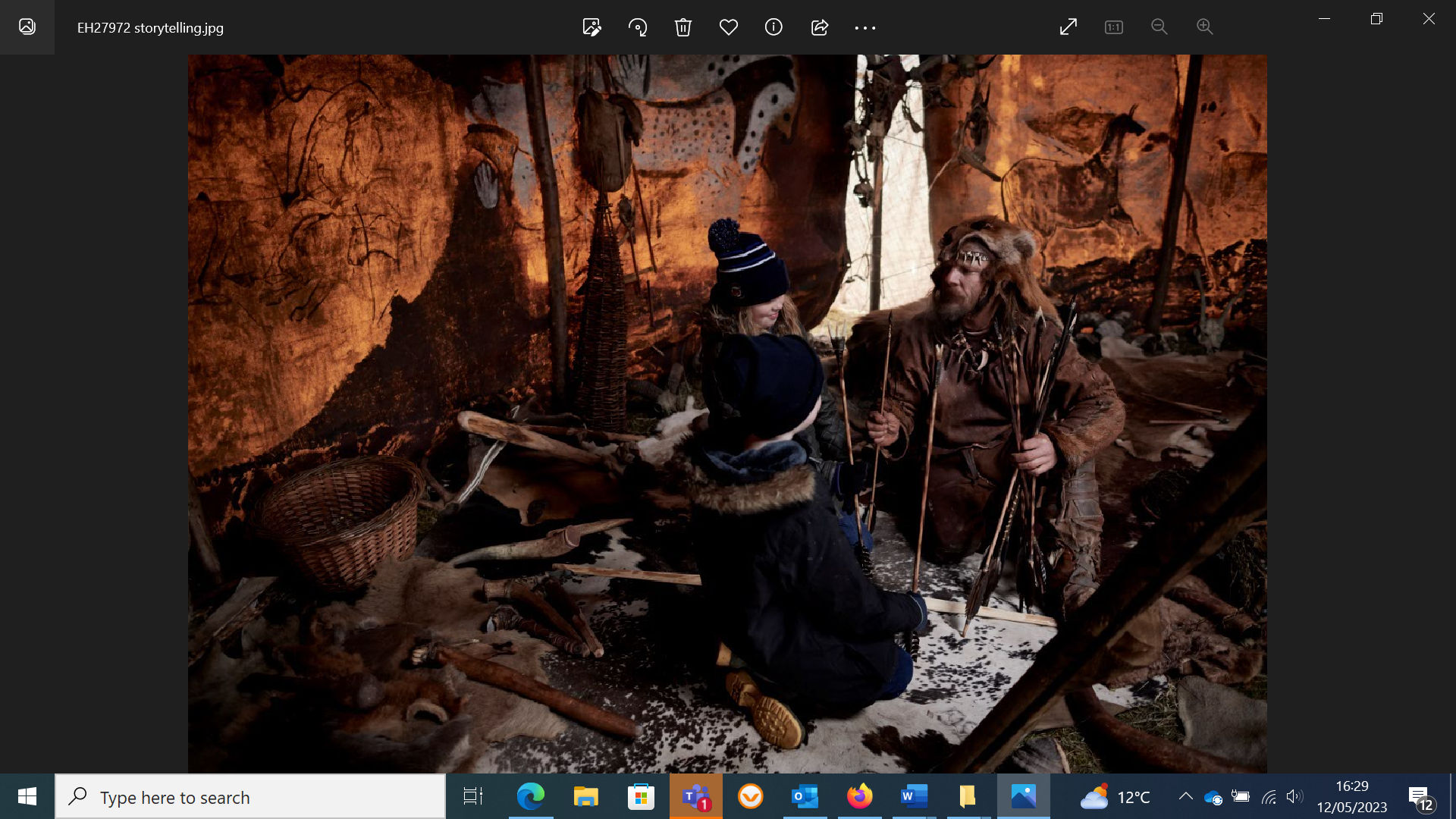Open the Photos app home icon
The width and height of the screenshot is (1456, 819).
tap(27, 27)
